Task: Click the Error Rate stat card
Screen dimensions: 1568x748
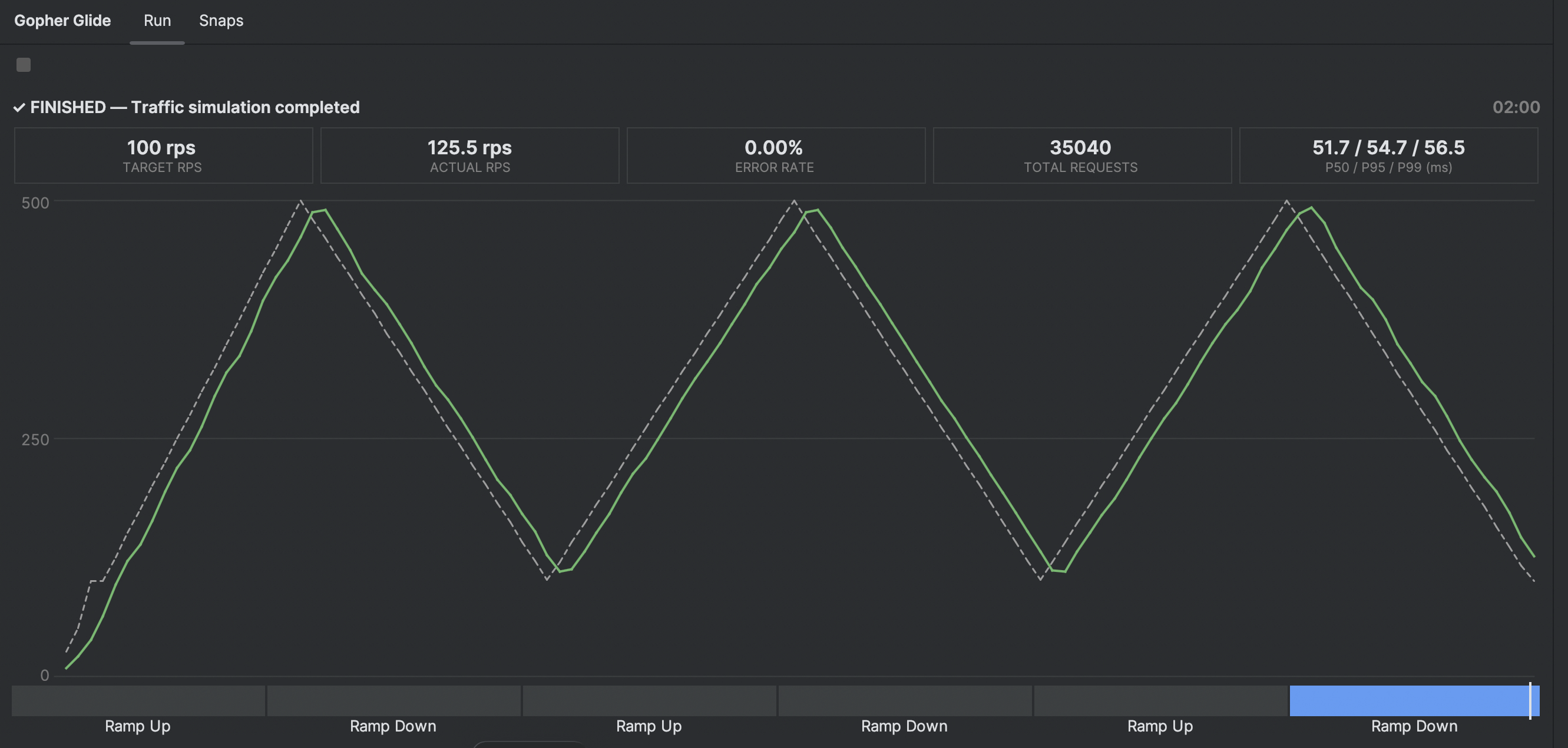Action: click(x=776, y=155)
